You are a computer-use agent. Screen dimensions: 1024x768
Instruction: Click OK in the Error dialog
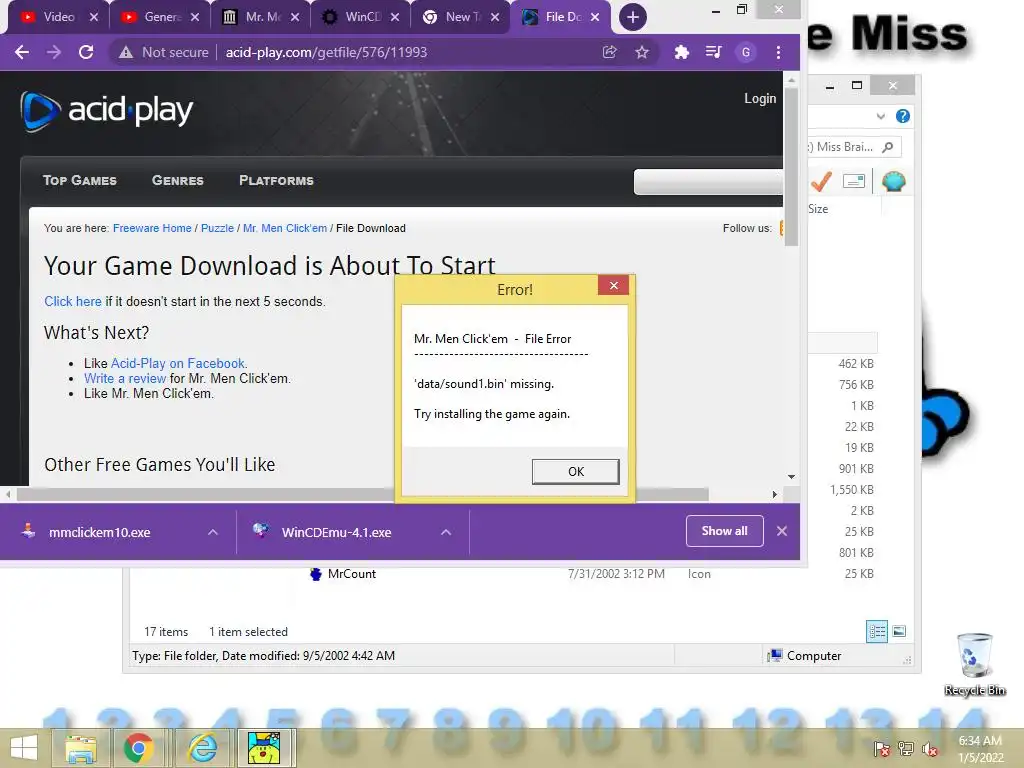575,472
